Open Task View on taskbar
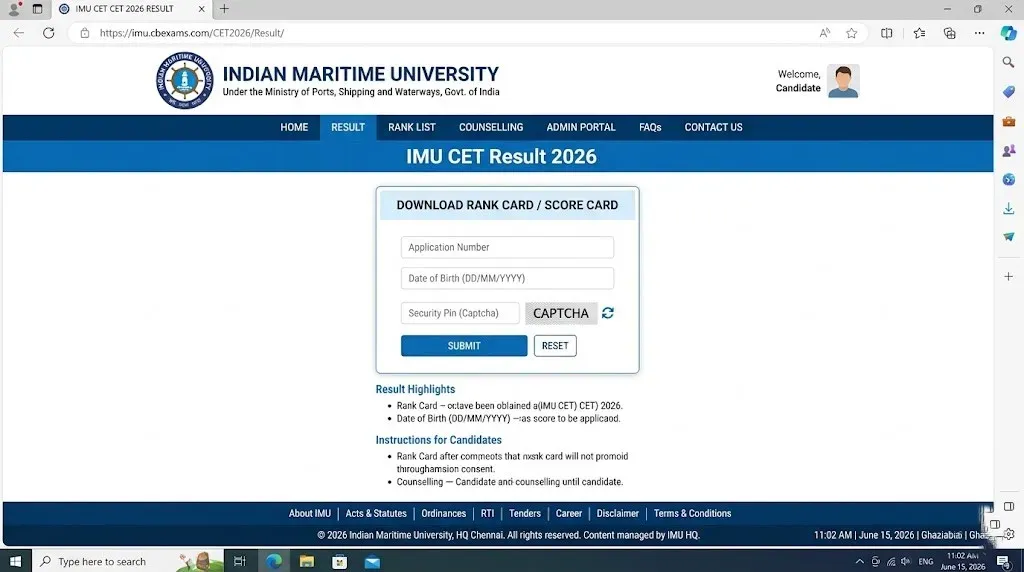Screen dimensions: 1024x572 [240, 562]
